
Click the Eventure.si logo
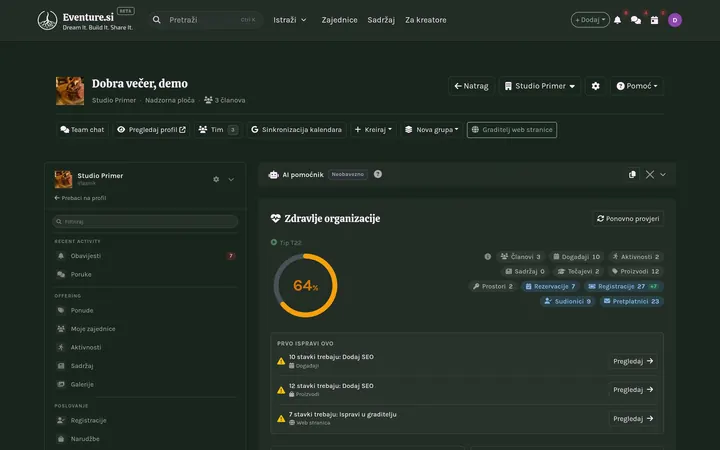tap(85, 20)
